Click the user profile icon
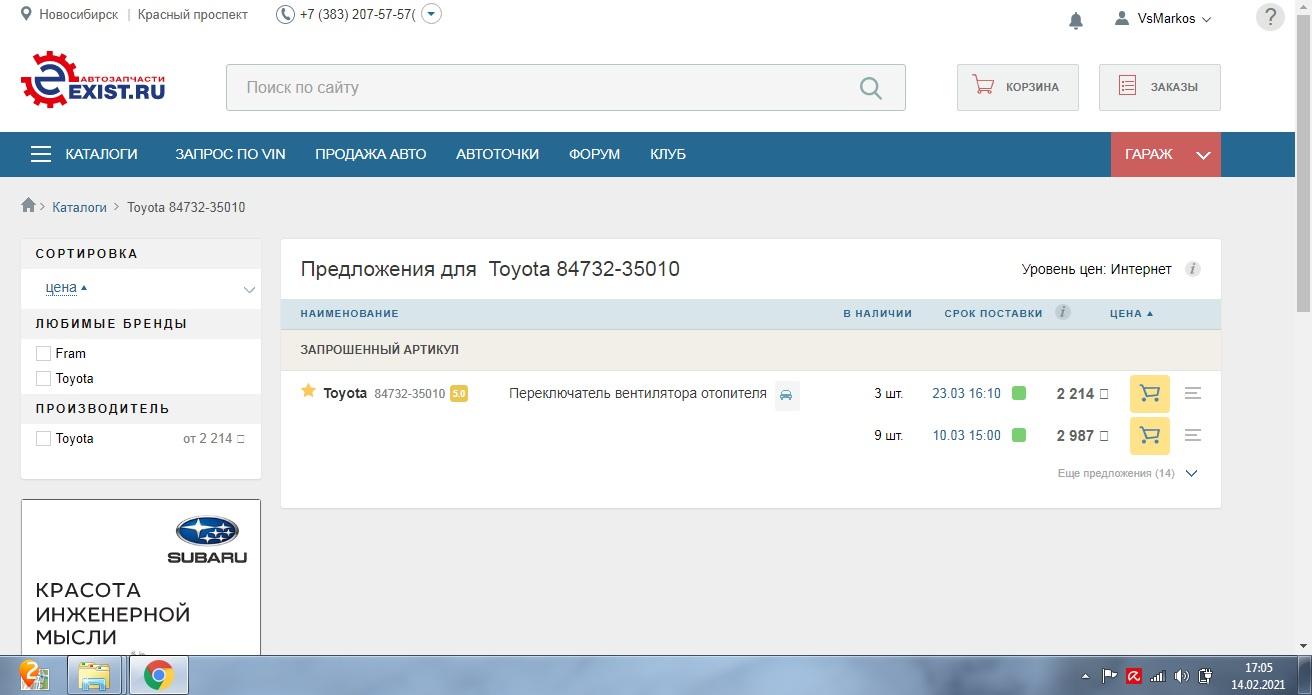 pos(1122,18)
